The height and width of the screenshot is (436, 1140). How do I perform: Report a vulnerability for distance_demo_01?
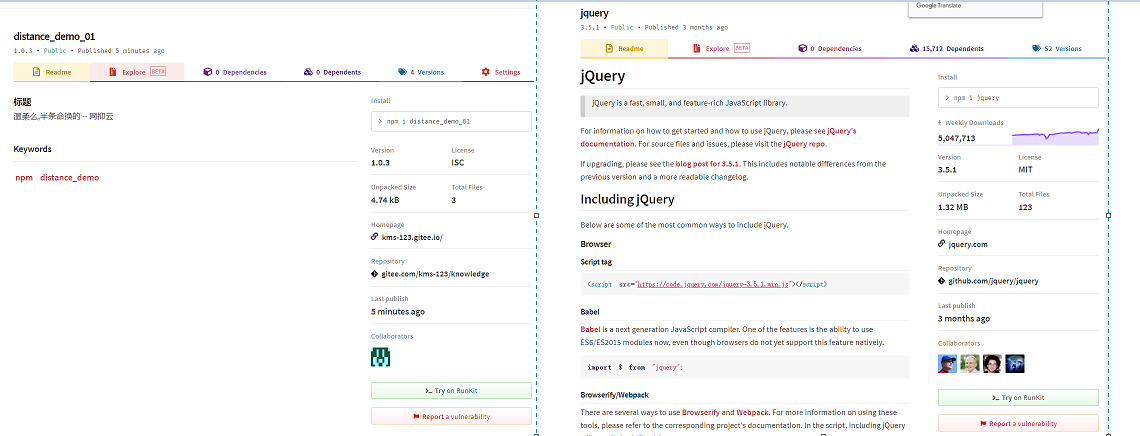coord(451,416)
